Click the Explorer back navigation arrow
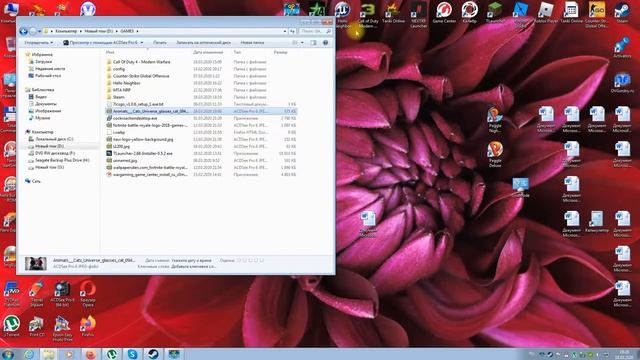 [x=23, y=31]
